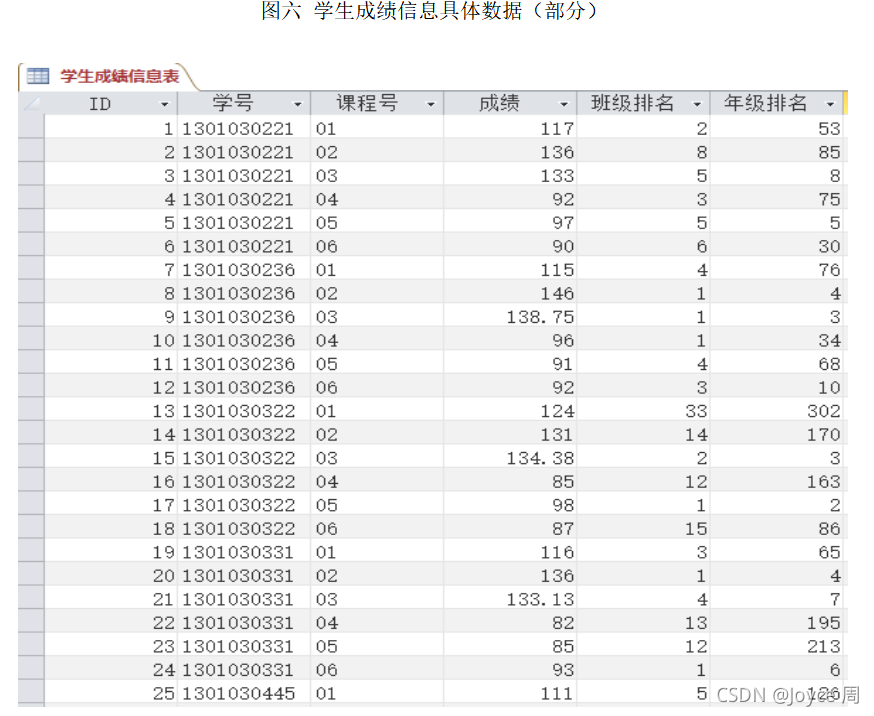874x716 pixels.
Task: Click course number cell in row ID 6
Action: pyautogui.click(x=377, y=245)
